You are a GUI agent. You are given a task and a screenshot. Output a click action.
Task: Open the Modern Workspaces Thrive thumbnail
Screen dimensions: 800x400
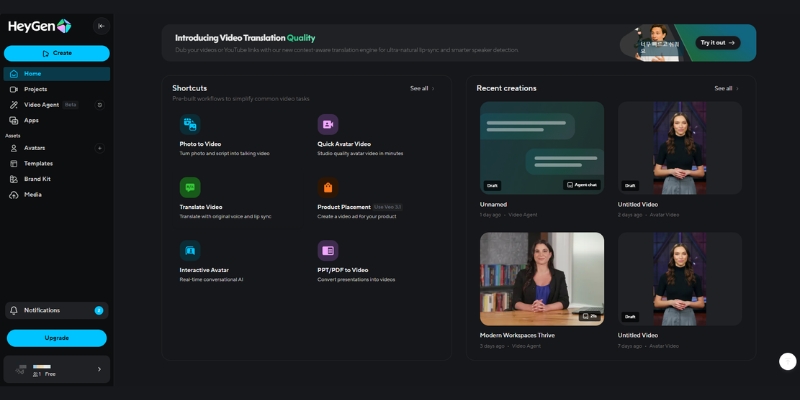(x=542, y=279)
